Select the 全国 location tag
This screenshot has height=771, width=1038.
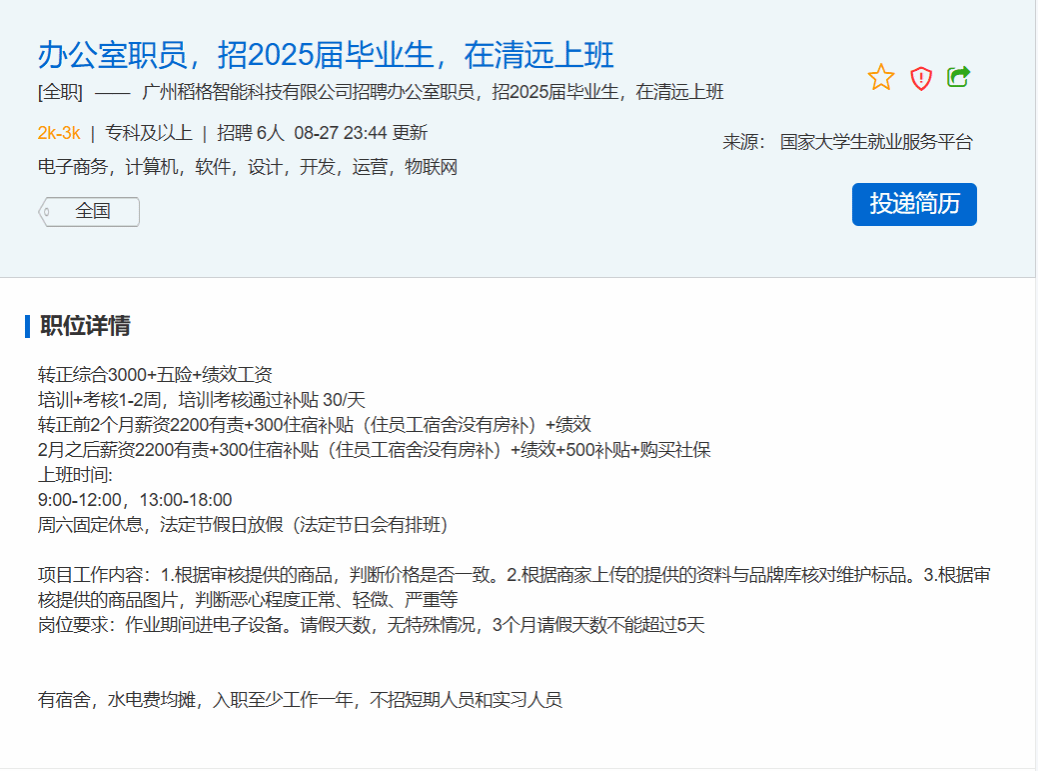[x=91, y=212]
